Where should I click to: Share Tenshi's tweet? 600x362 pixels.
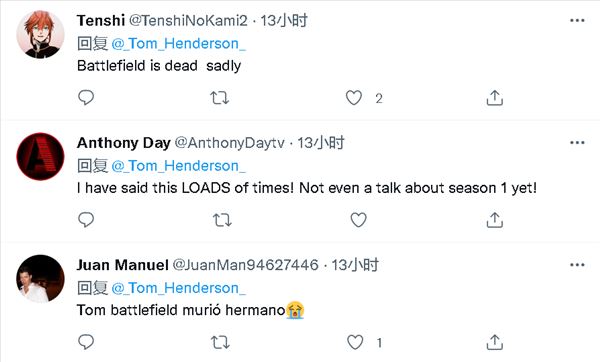click(494, 98)
